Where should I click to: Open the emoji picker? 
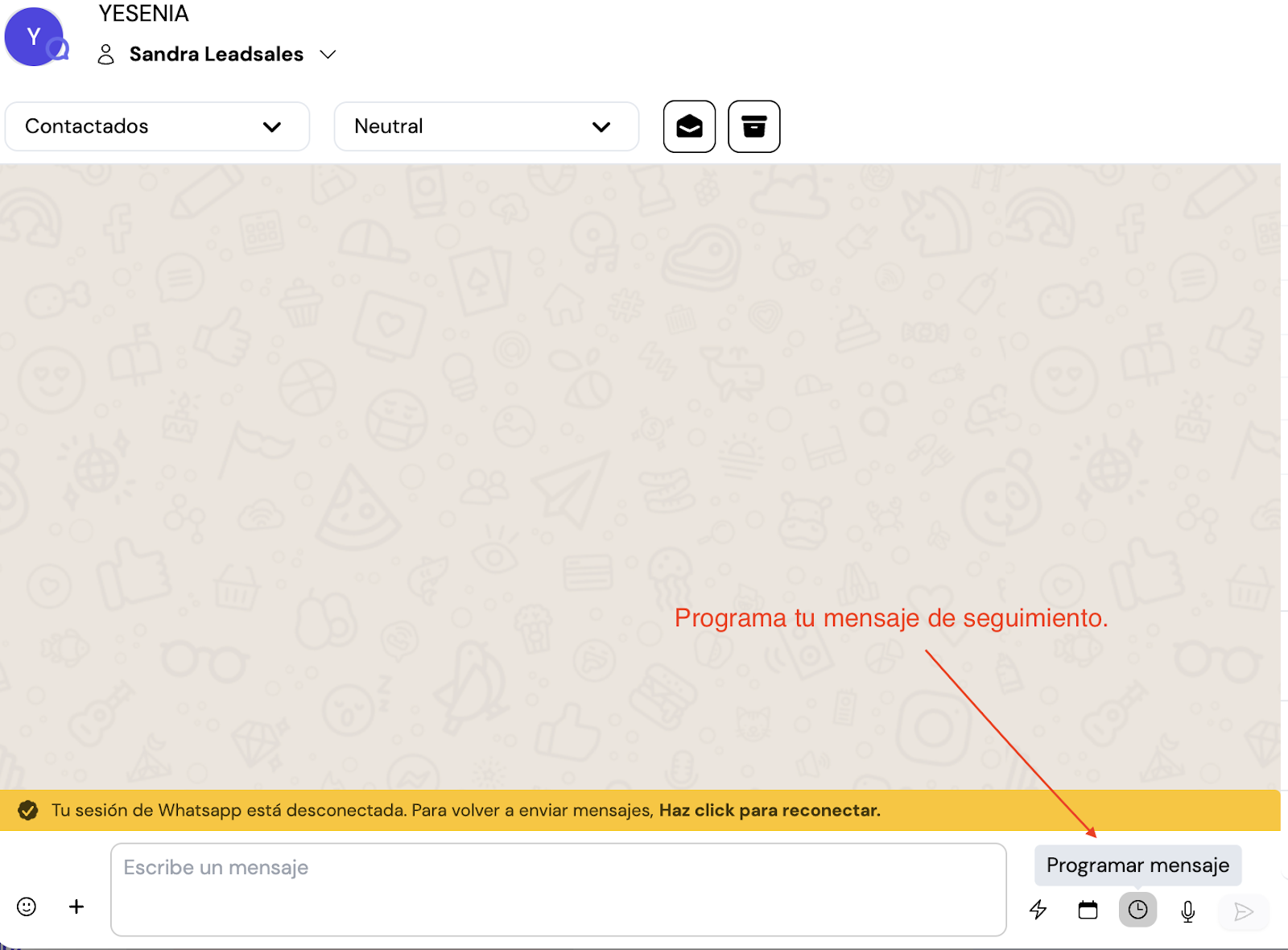[x=27, y=907]
